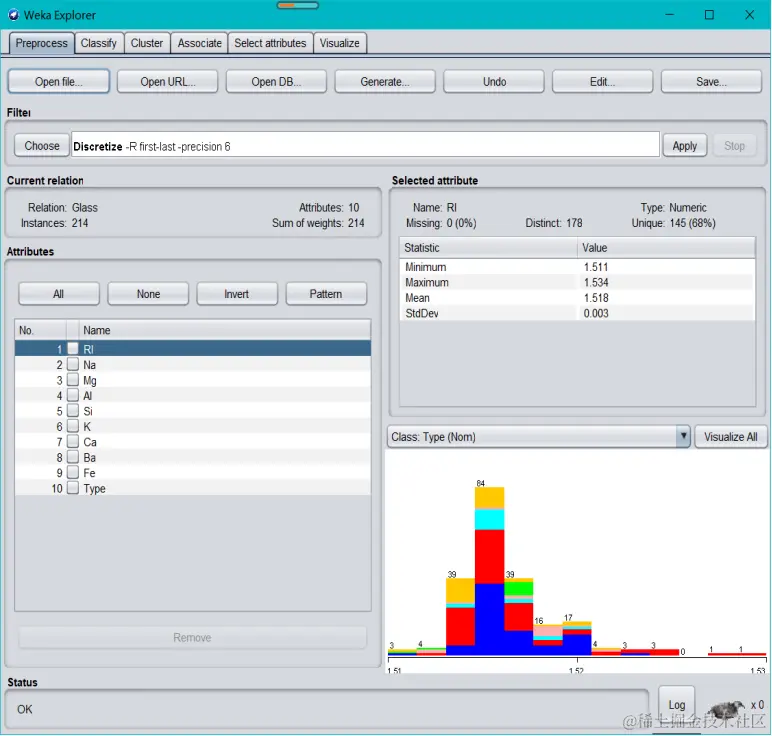The image size is (772, 736).
Task: Invert the attribute selection
Action: coord(237,294)
